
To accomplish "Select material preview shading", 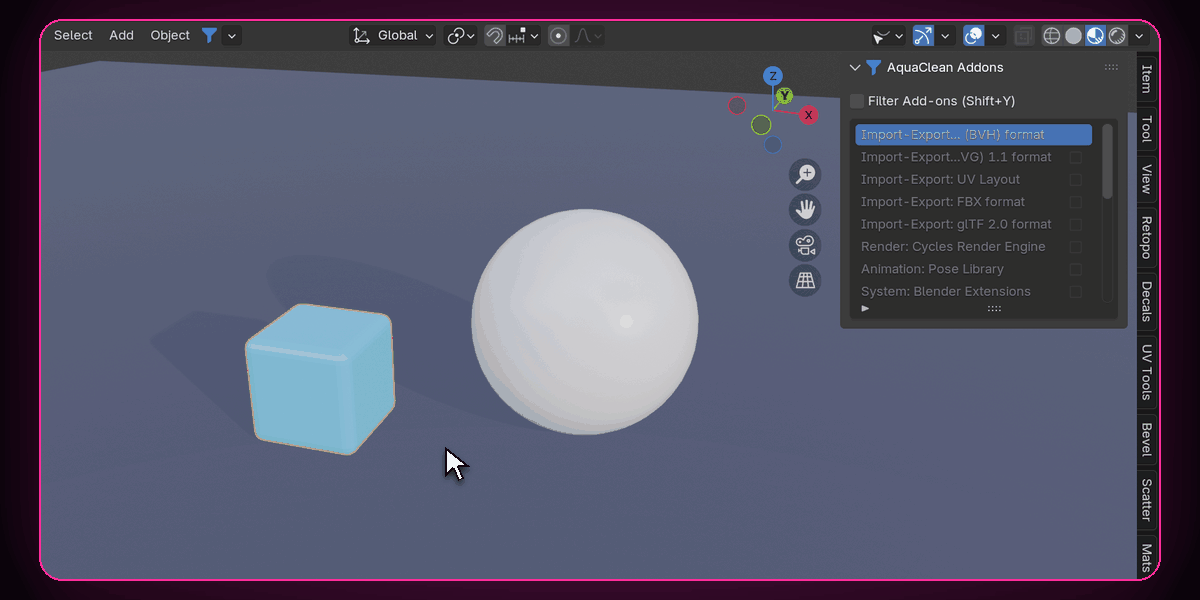I will coord(1096,35).
